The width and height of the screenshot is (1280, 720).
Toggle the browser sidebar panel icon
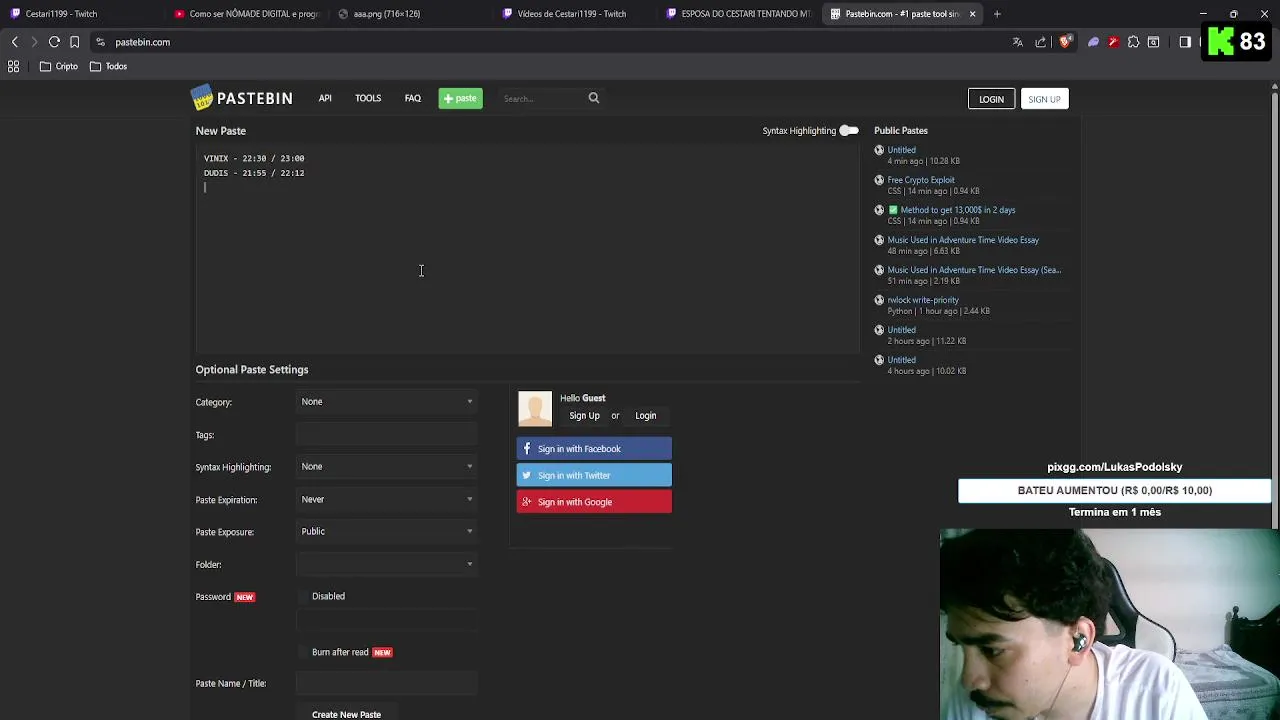(x=1185, y=42)
